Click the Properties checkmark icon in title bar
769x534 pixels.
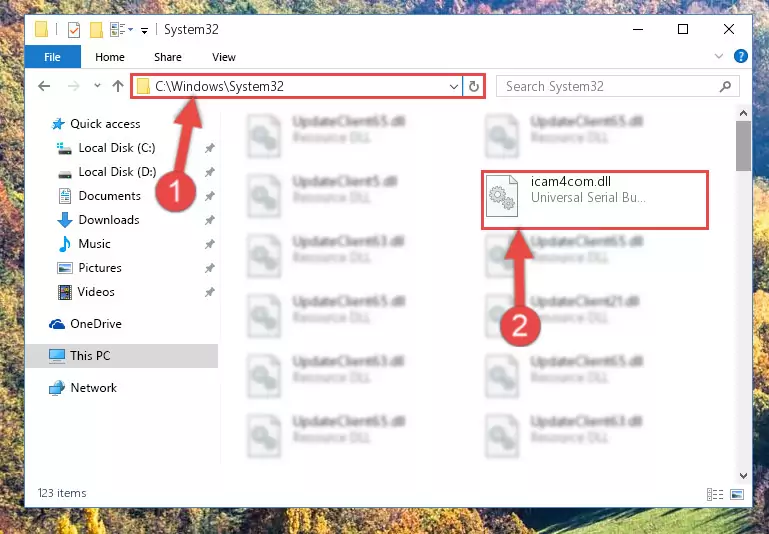[74, 30]
